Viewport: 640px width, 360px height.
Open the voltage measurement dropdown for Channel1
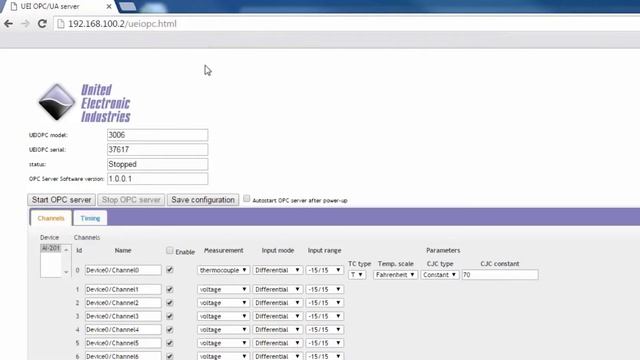coord(223,289)
